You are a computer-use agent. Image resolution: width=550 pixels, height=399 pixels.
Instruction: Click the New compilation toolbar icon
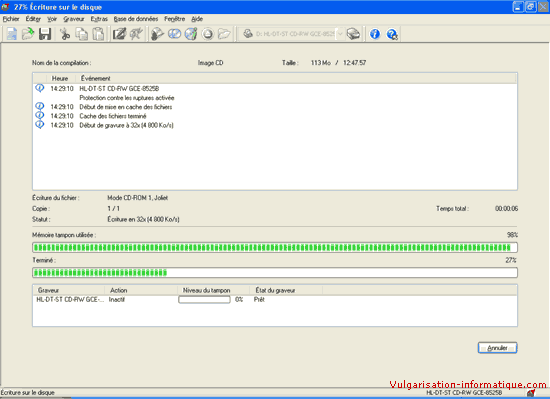click(x=12, y=34)
